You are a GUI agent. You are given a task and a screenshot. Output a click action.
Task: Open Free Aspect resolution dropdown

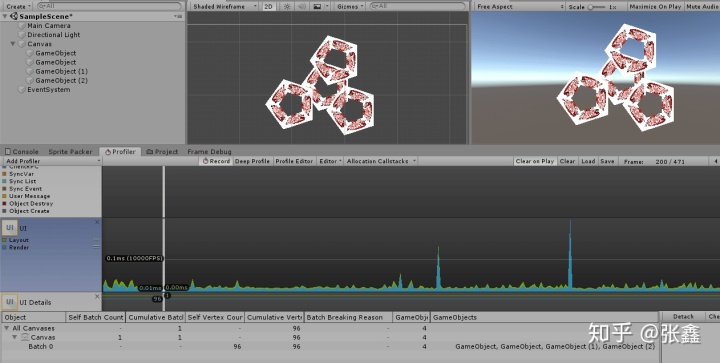(519, 7)
